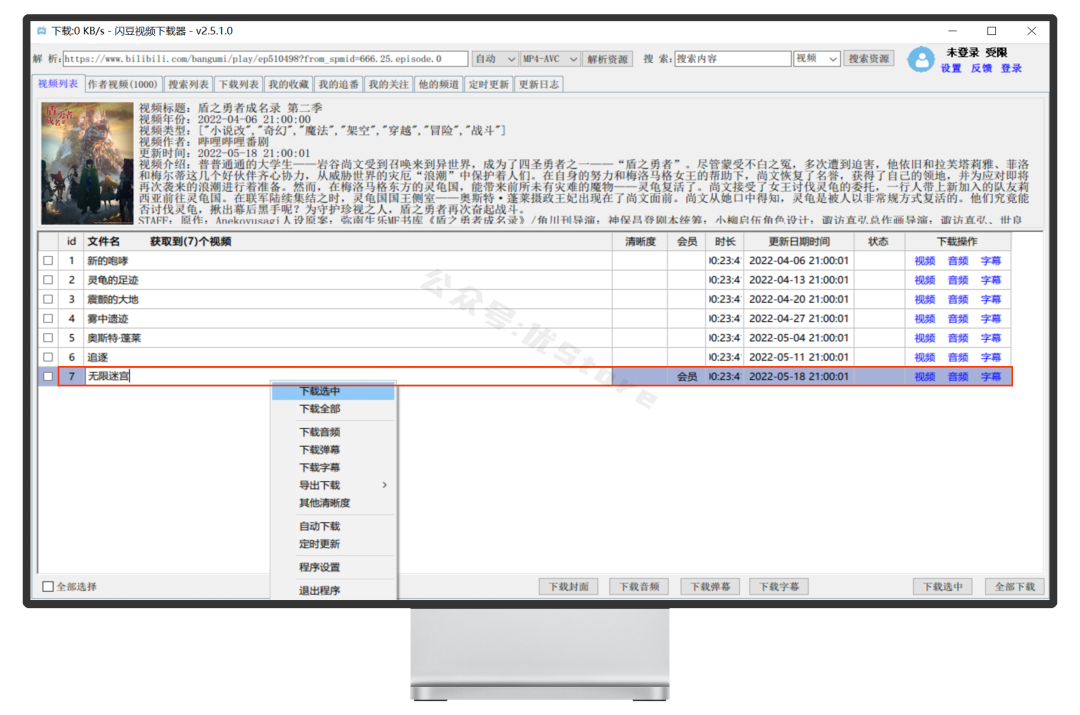This screenshot has height=715, width=1080.
Task: Click the 解析资源 button
Action: [x=607, y=59]
